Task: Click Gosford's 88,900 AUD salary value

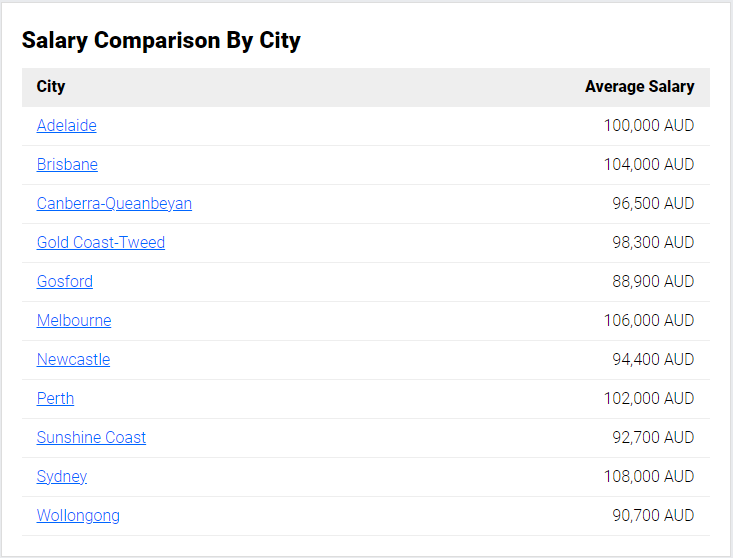Action: pyautogui.click(x=653, y=282)
